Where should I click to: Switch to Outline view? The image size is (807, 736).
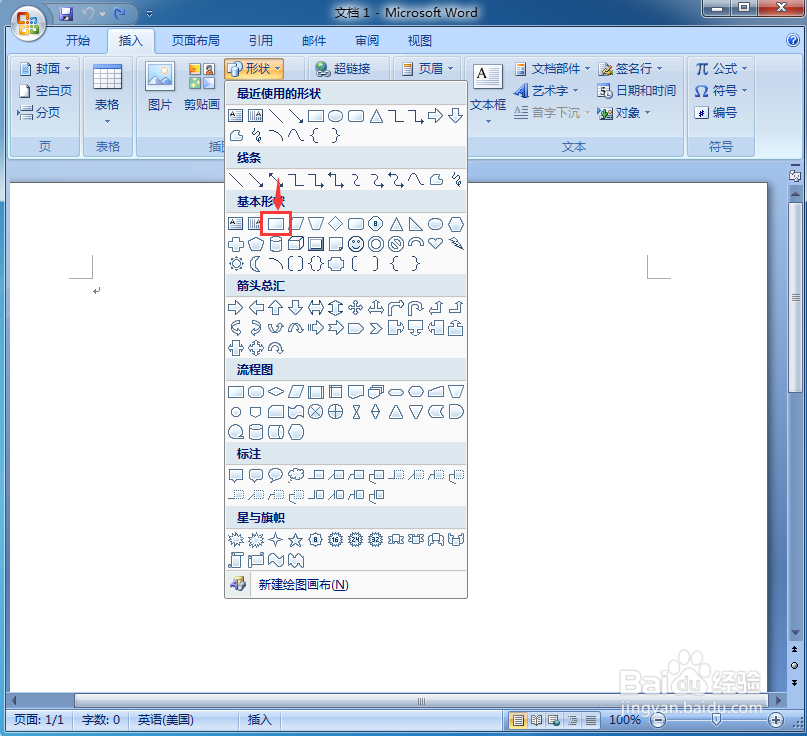coord(572,720)
